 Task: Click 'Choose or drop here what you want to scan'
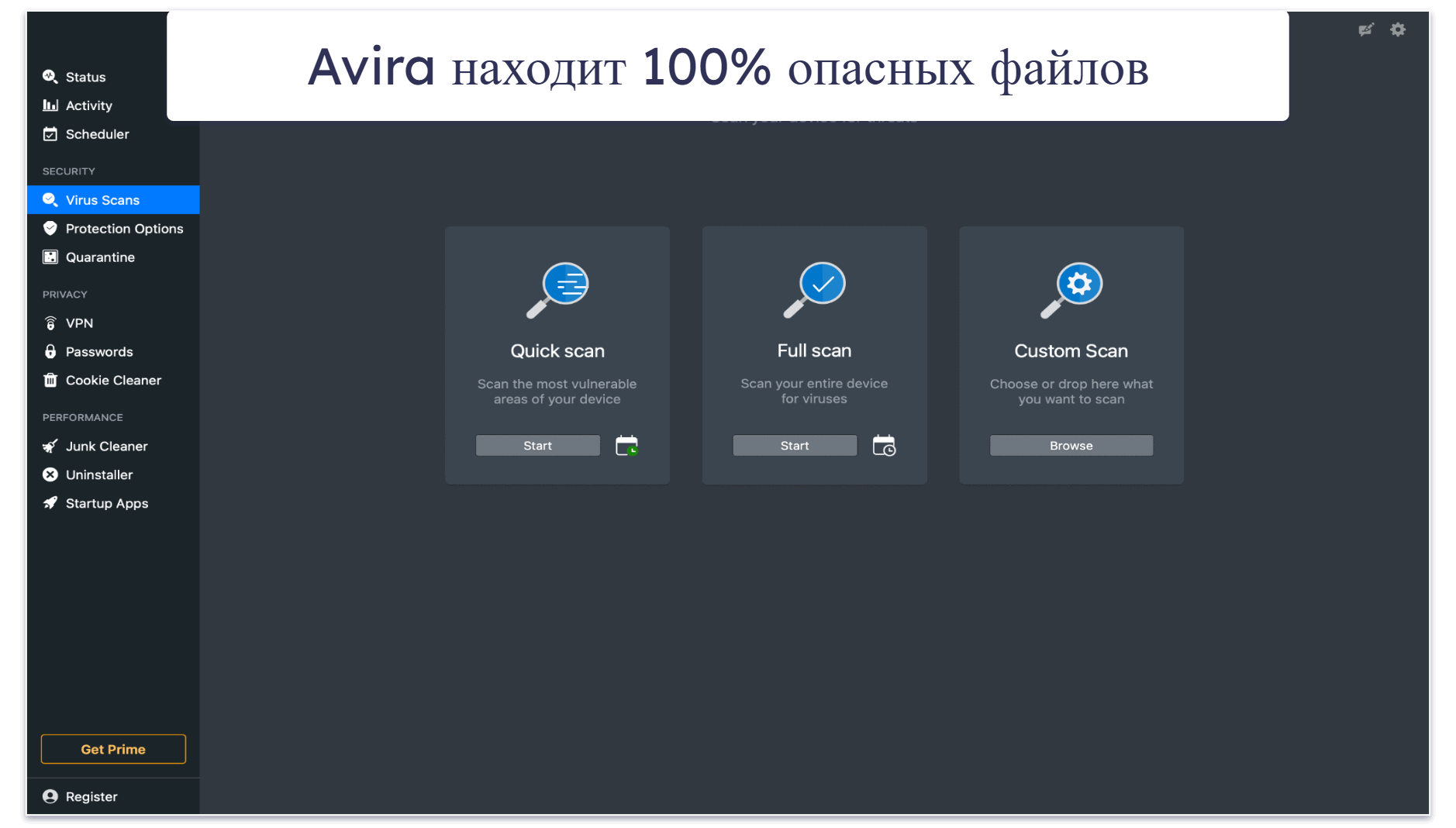1071,392
